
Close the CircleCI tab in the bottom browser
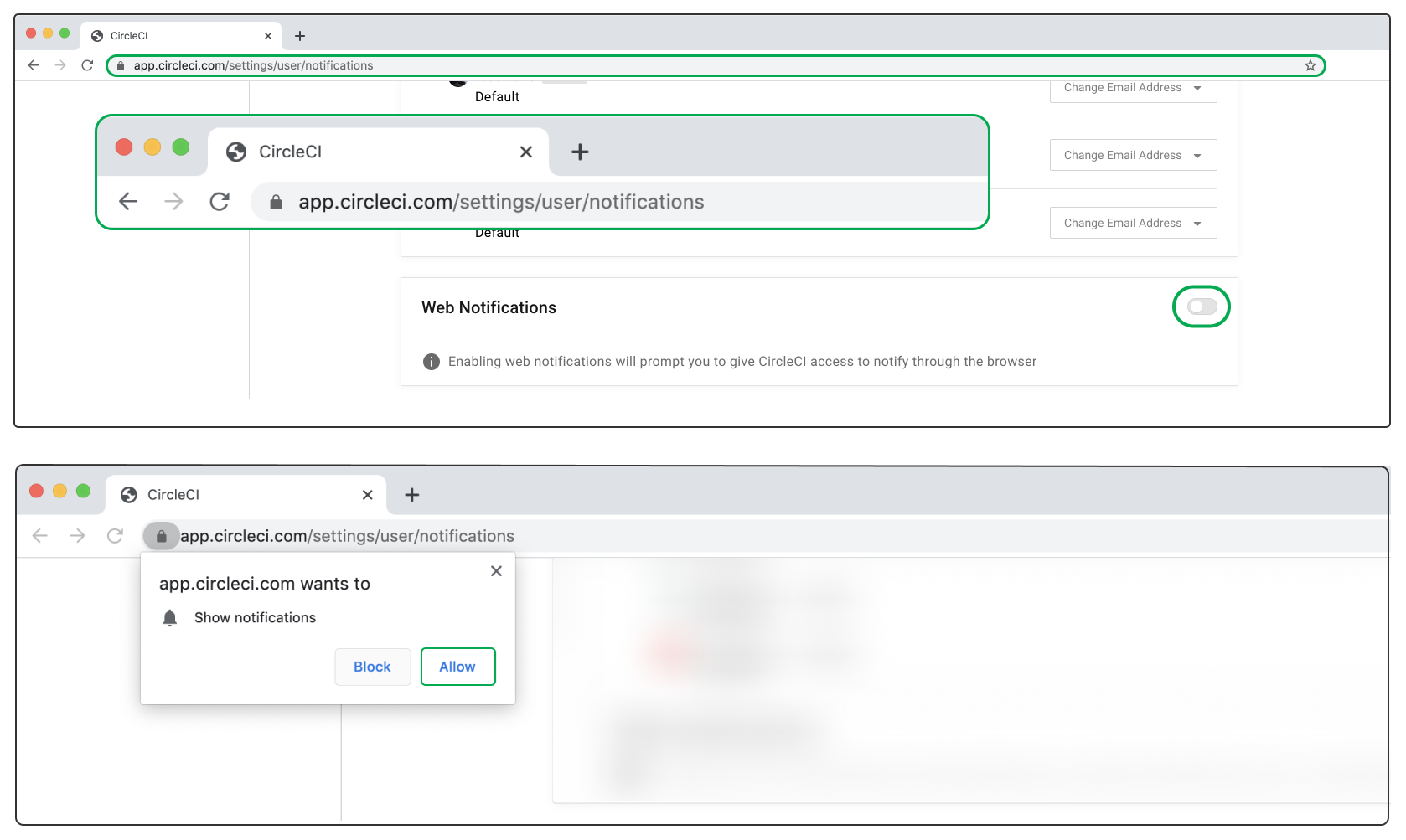(x=367, y=495)
